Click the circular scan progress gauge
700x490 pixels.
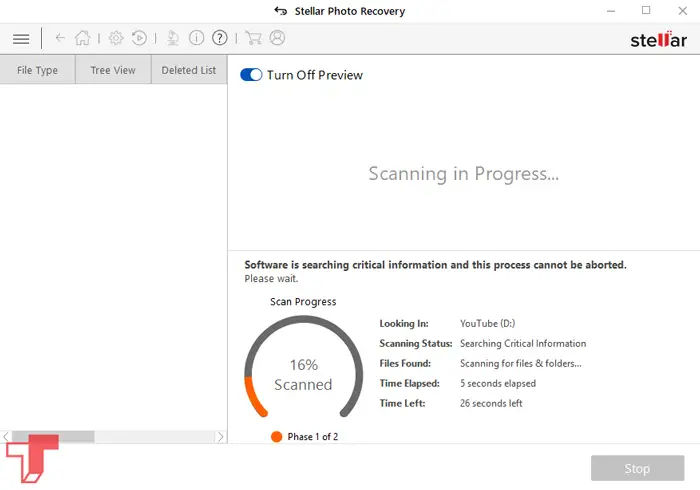point(304,367)
